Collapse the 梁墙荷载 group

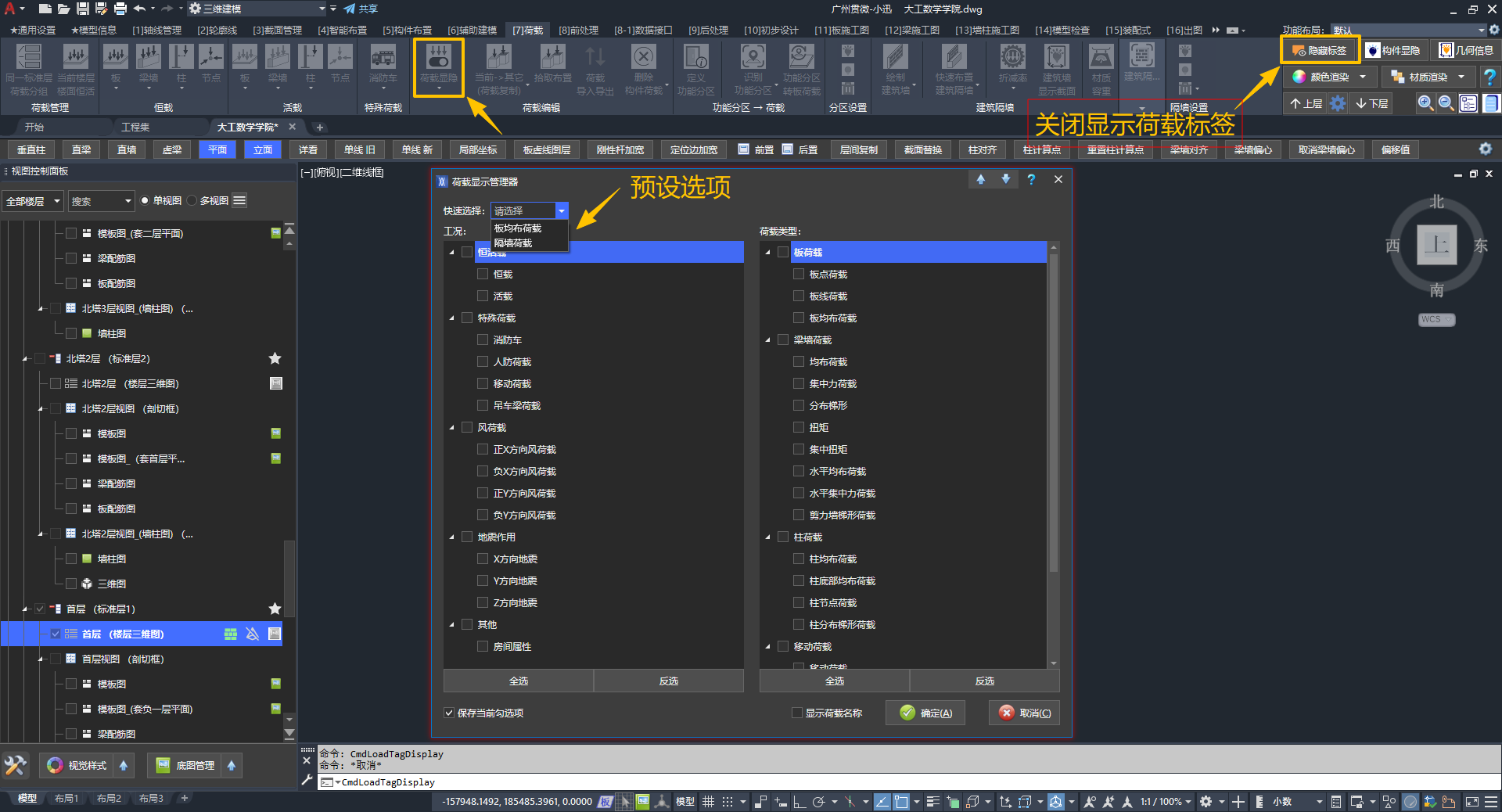click(x=767, y=340)
